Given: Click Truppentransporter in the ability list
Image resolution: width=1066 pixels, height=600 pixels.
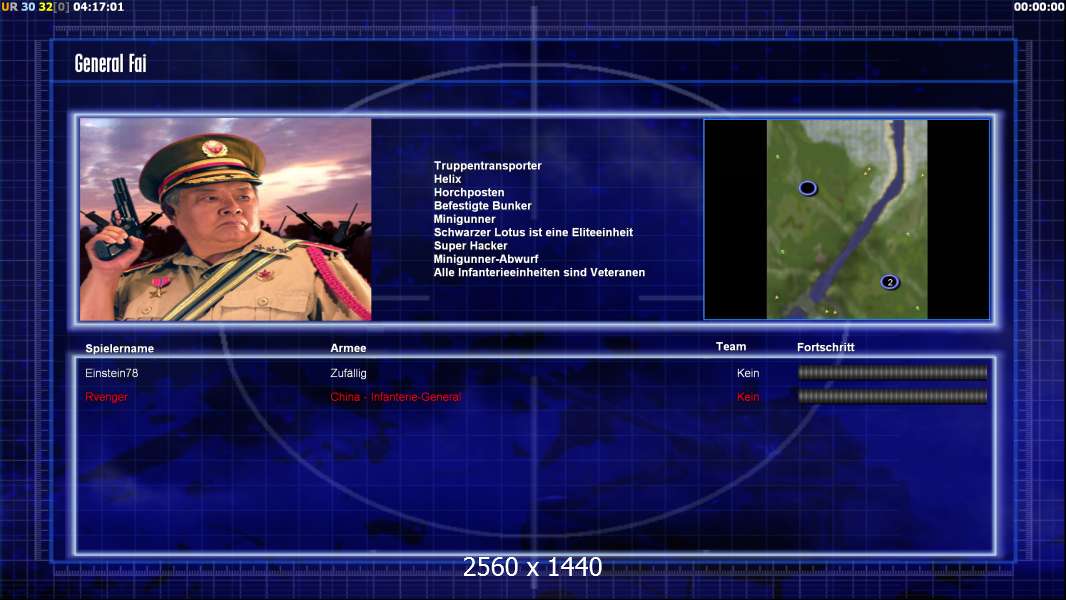Looking at the screenshot, I should point(487,165).
